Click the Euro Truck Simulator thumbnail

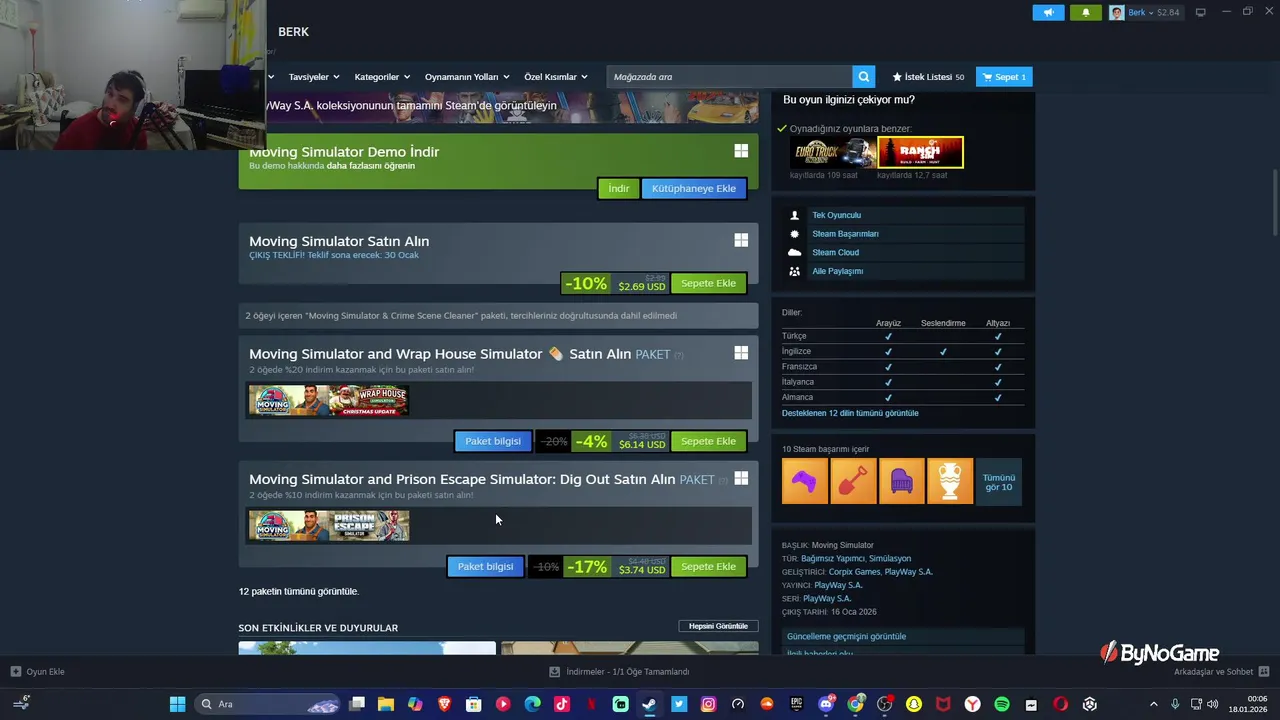(x=832, y=152)
